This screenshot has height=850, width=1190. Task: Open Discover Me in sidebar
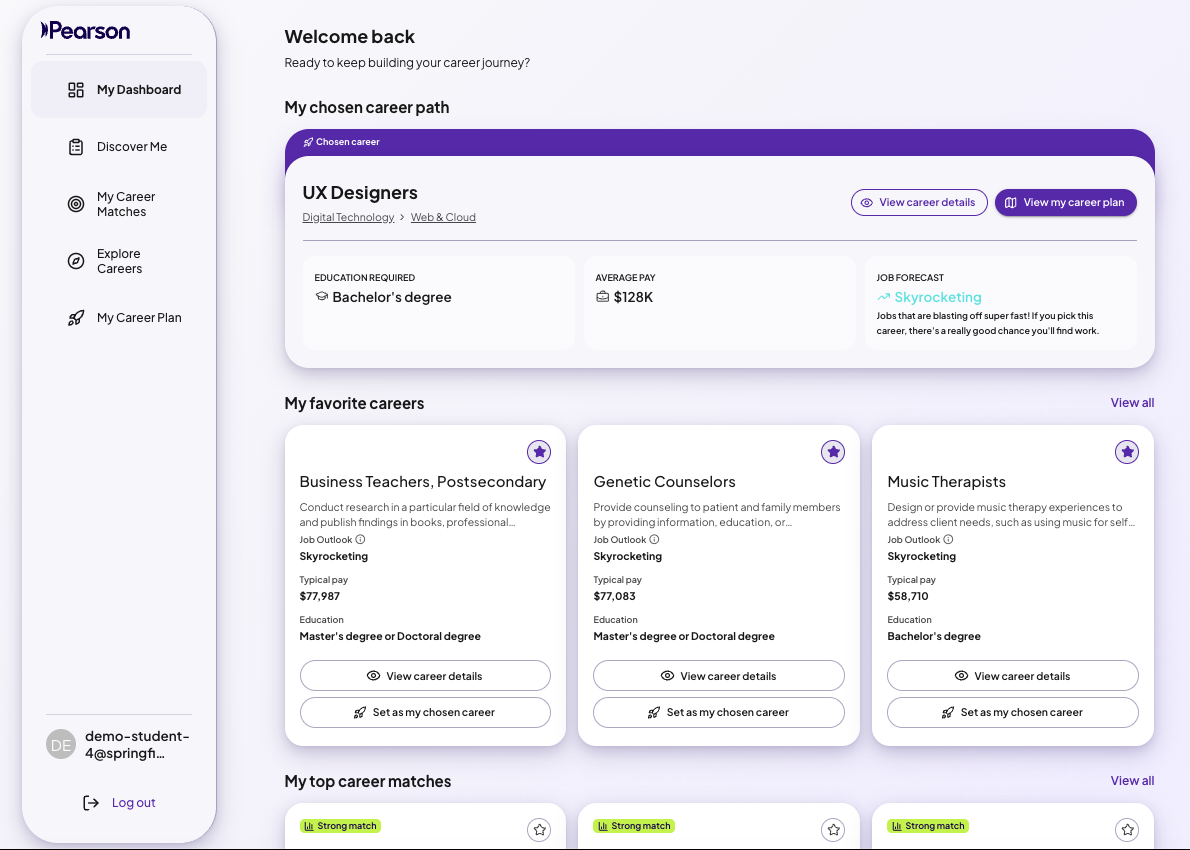[119, 146]
